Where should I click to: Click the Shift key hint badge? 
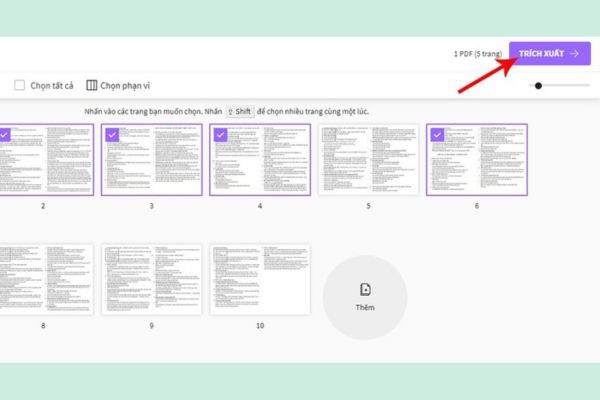(x=240, y=111)
